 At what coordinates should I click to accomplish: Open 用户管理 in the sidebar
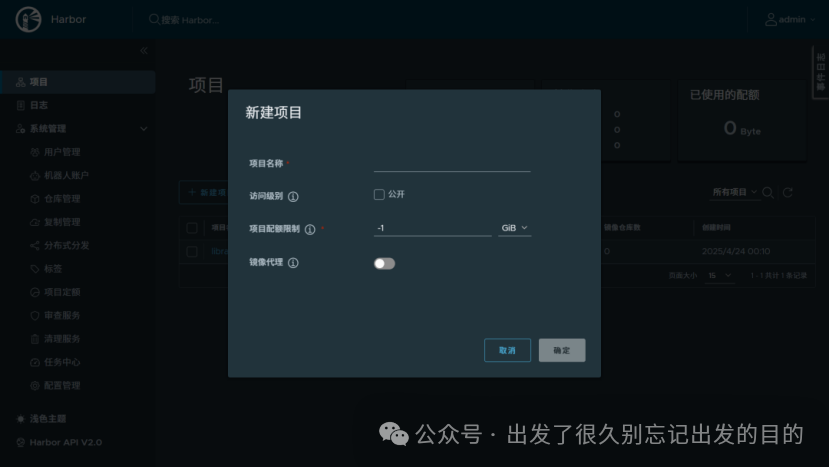62,152
